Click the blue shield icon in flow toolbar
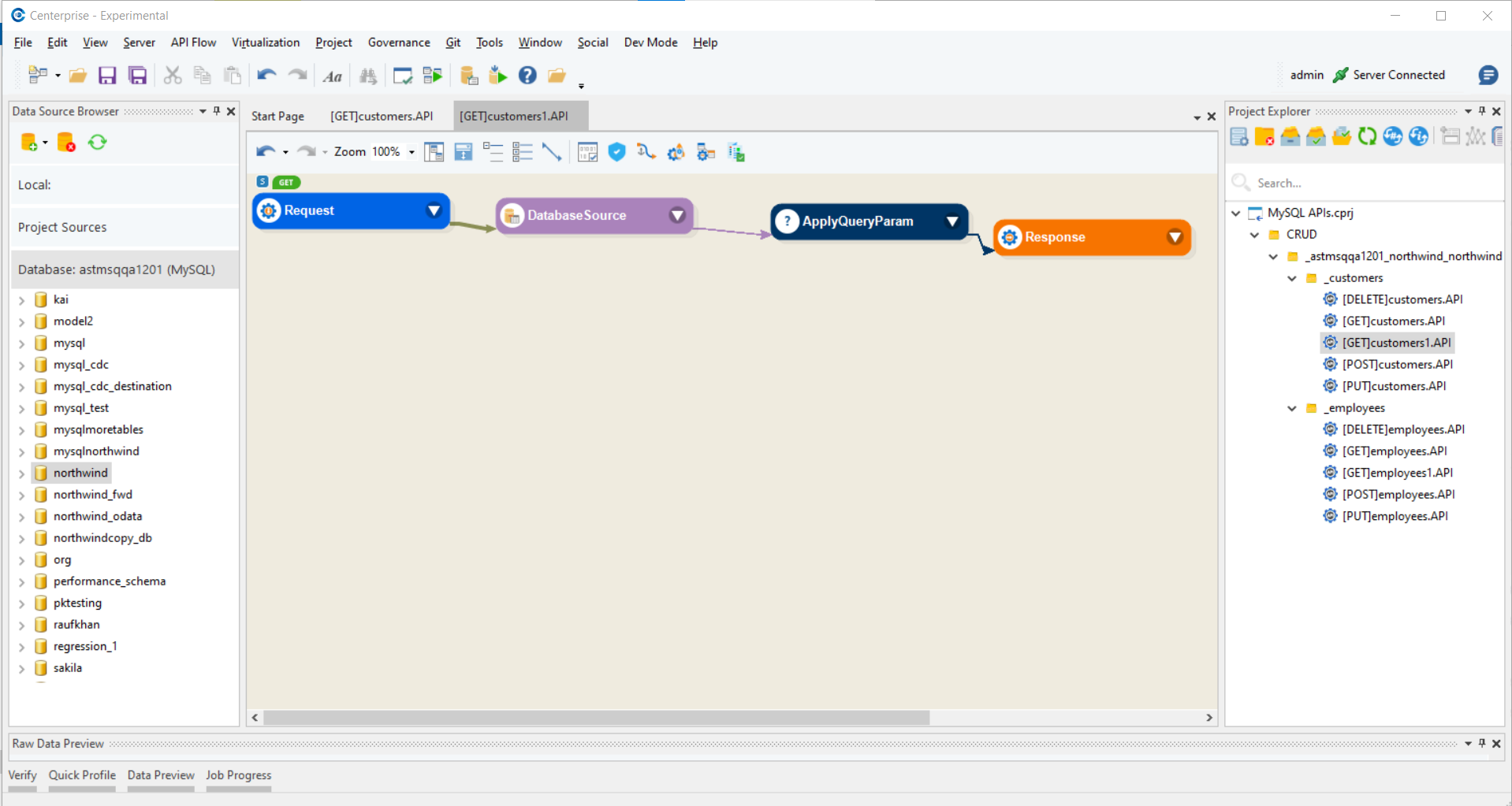The height and width of the screenshot is (806, 1512). coord(616,152)
